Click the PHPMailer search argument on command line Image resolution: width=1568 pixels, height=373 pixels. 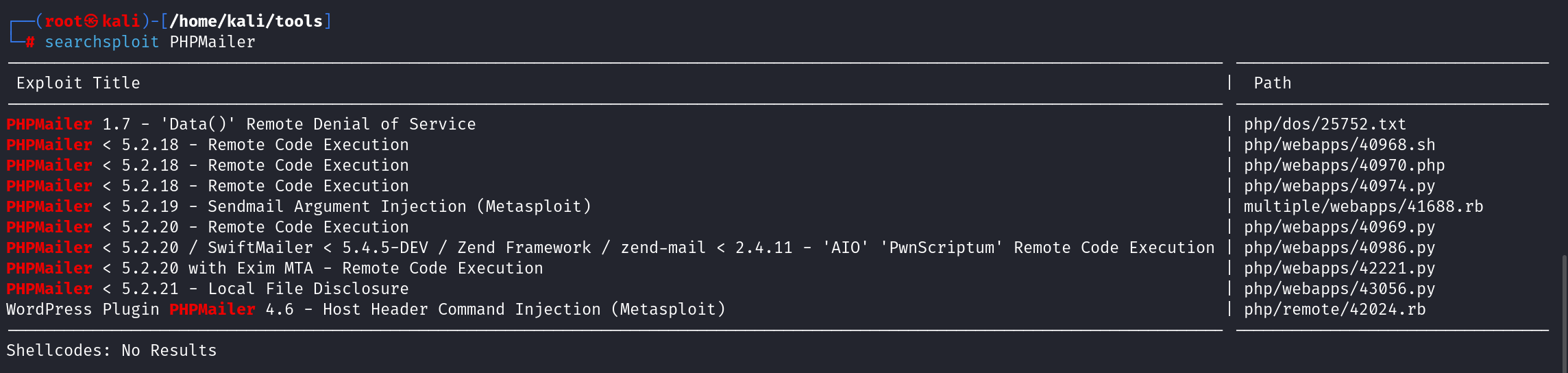pyautogui.click(x=212, y=43)
